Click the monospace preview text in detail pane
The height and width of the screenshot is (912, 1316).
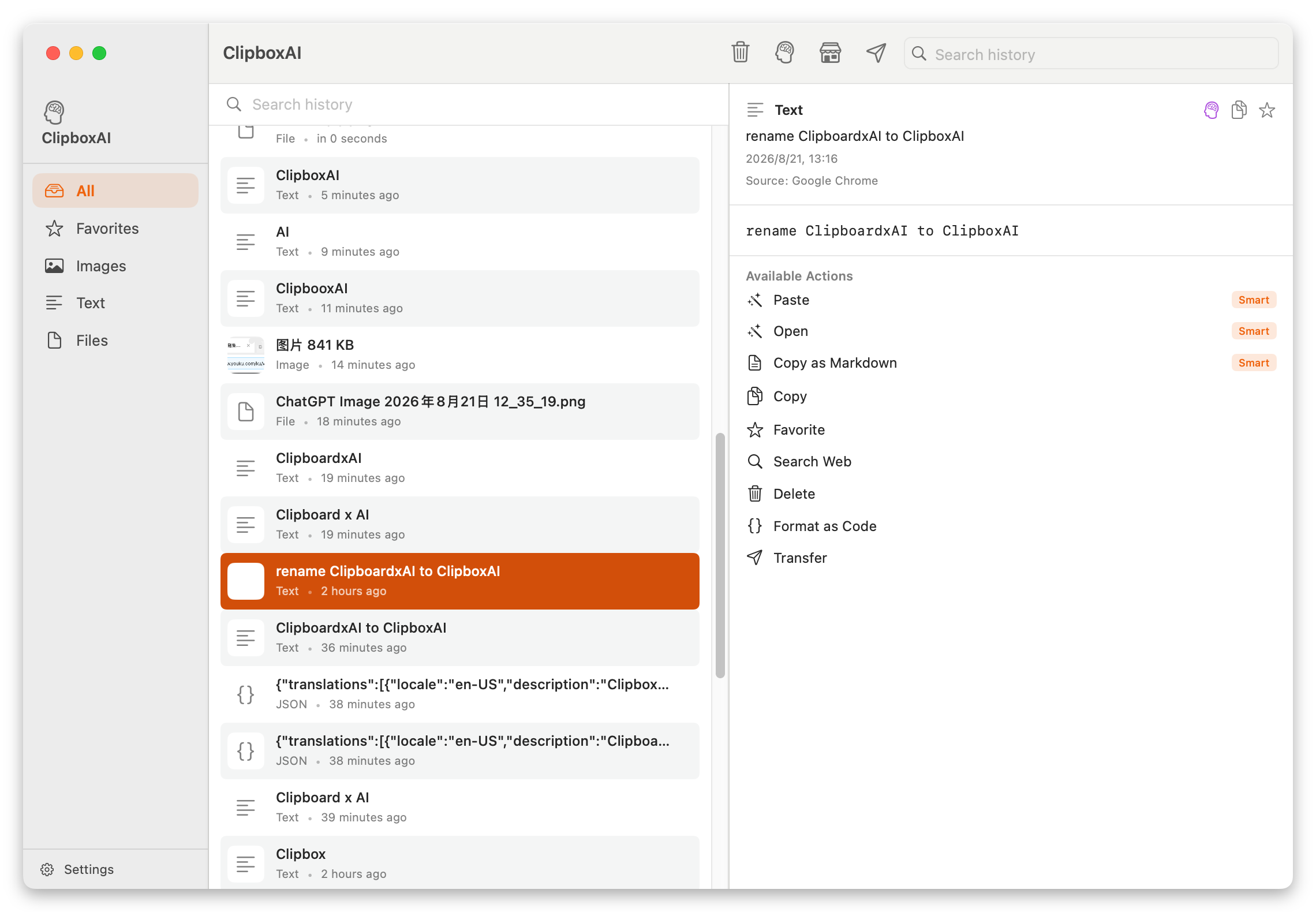coord(882,231)
